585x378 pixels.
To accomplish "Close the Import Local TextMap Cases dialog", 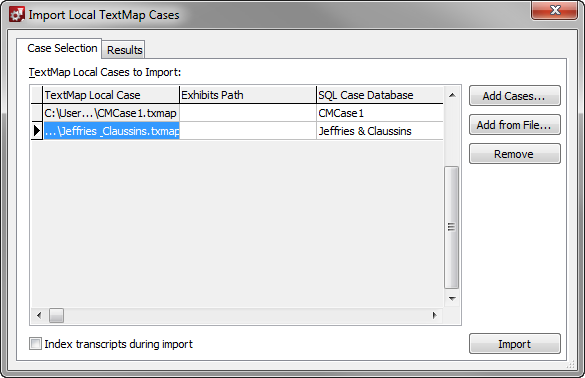I will [x=555, y=10].
